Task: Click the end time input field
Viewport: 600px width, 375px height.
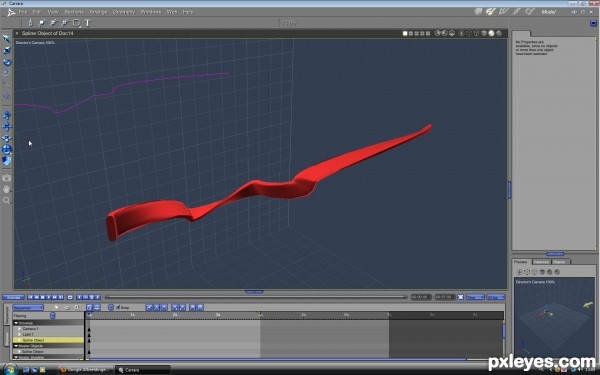Action: point(444,297)
